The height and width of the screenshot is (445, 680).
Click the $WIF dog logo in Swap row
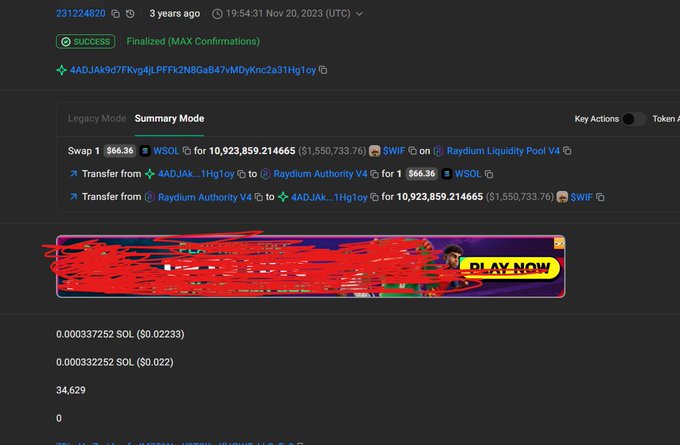(375, 151)
